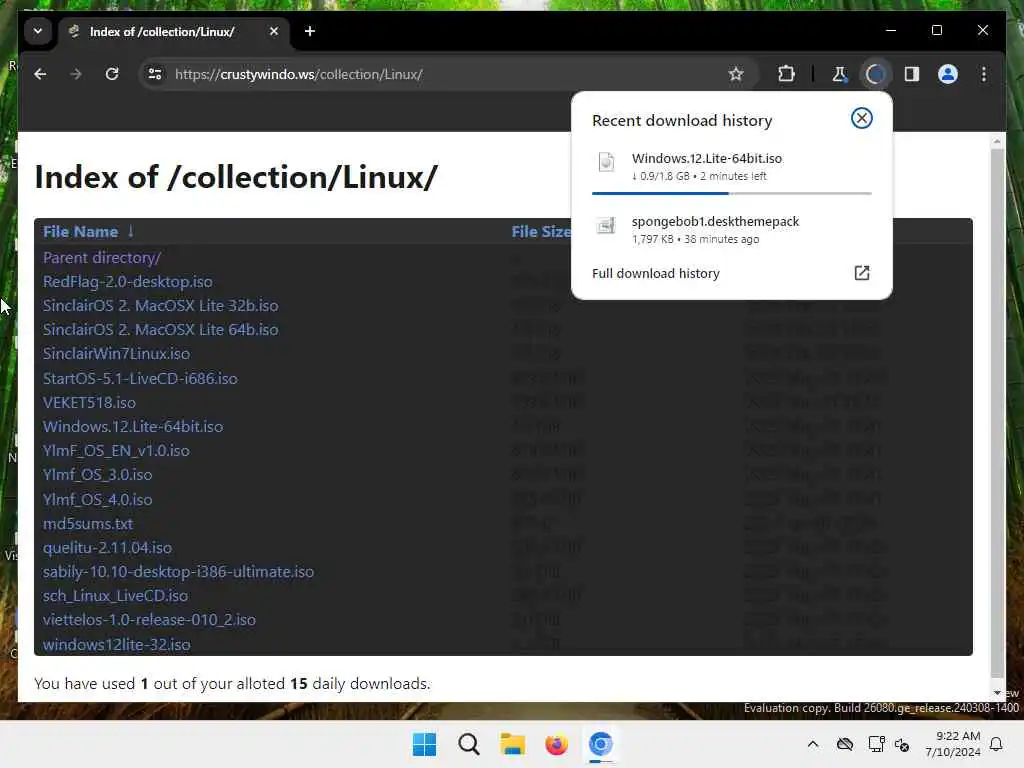Open full download history external link icon
Screen dimensions: 1024x768
click(x=861, y=273)
